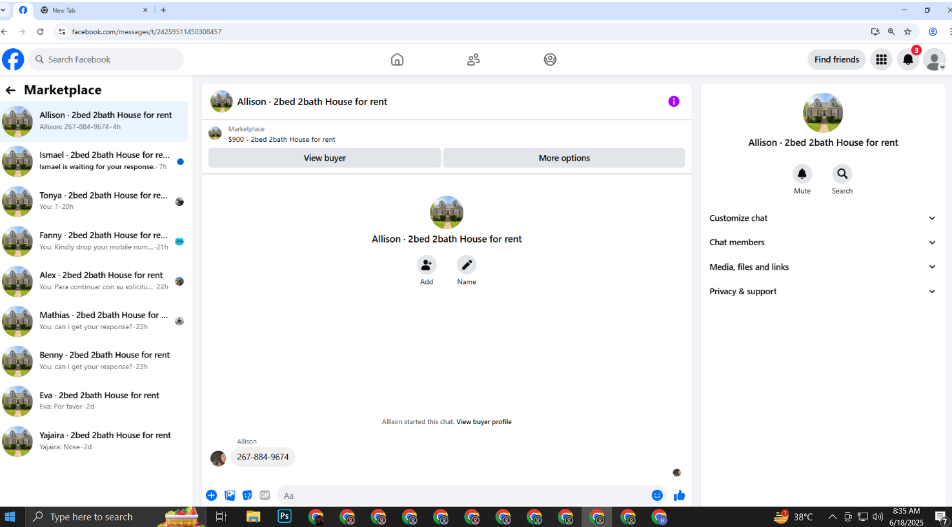Open the Groups icon in top navigation
Screen dimensions: 952x527
point(550,60)
